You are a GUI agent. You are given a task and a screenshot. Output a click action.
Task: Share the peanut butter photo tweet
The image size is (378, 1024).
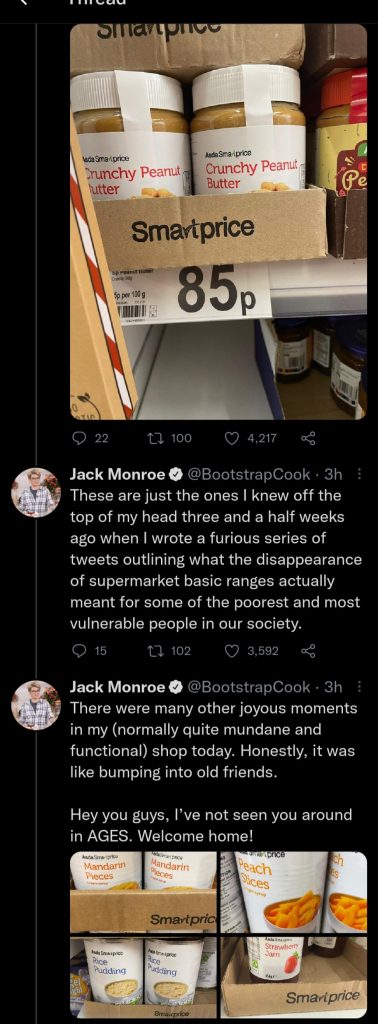tap(308, 438)
